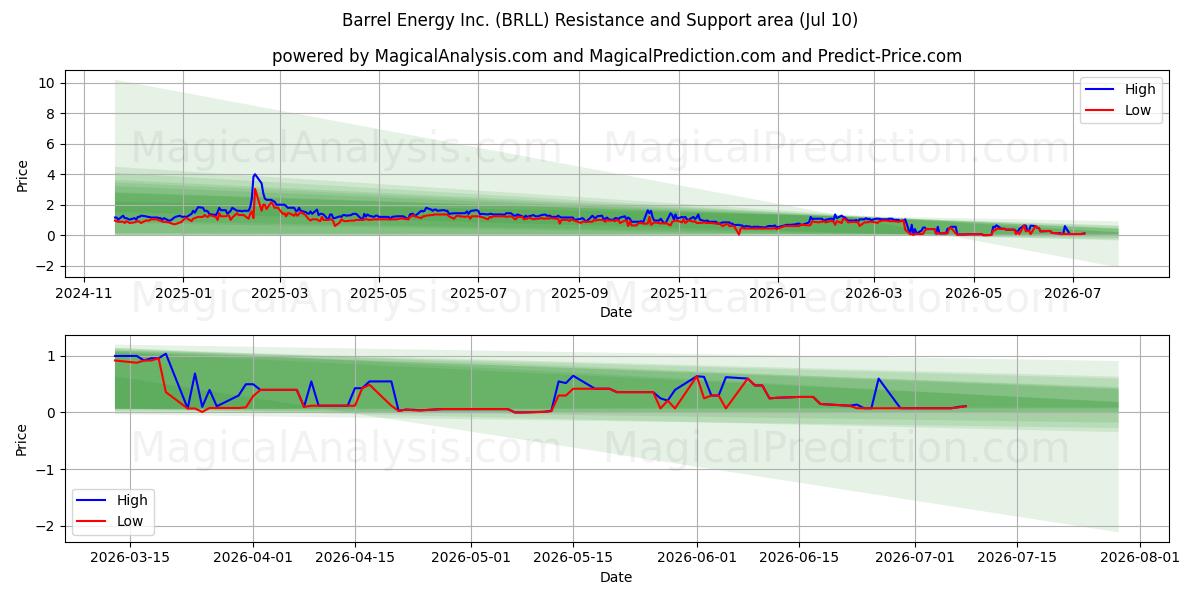Click the '2026-07' x-axis tick label

click(x=1073, y=294)
